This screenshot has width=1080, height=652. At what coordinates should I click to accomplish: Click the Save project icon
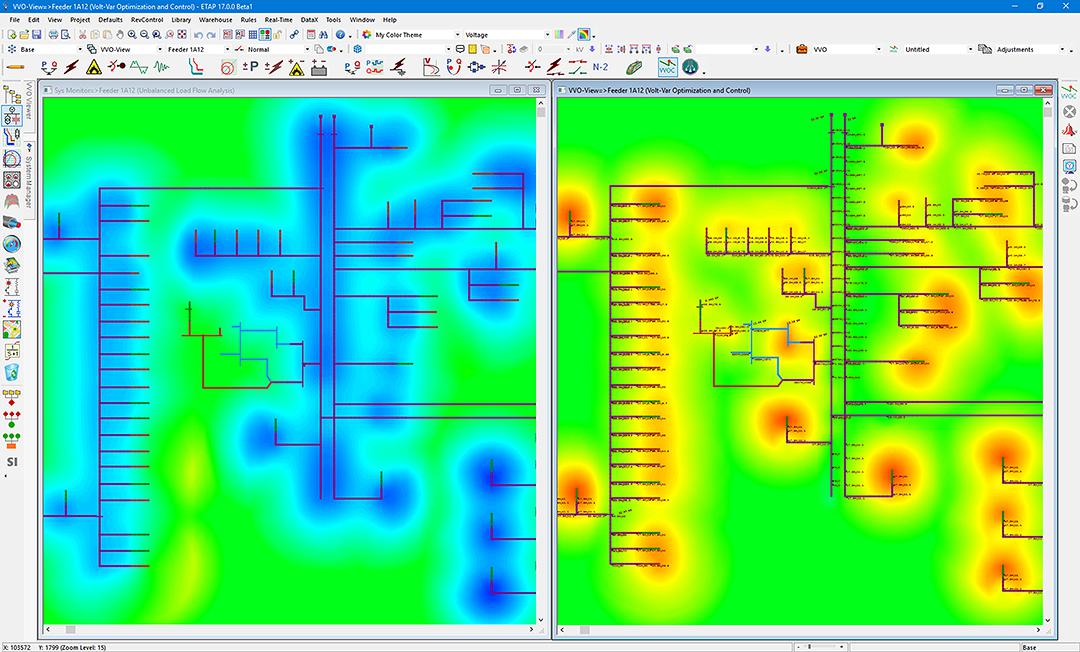[38, 34]
